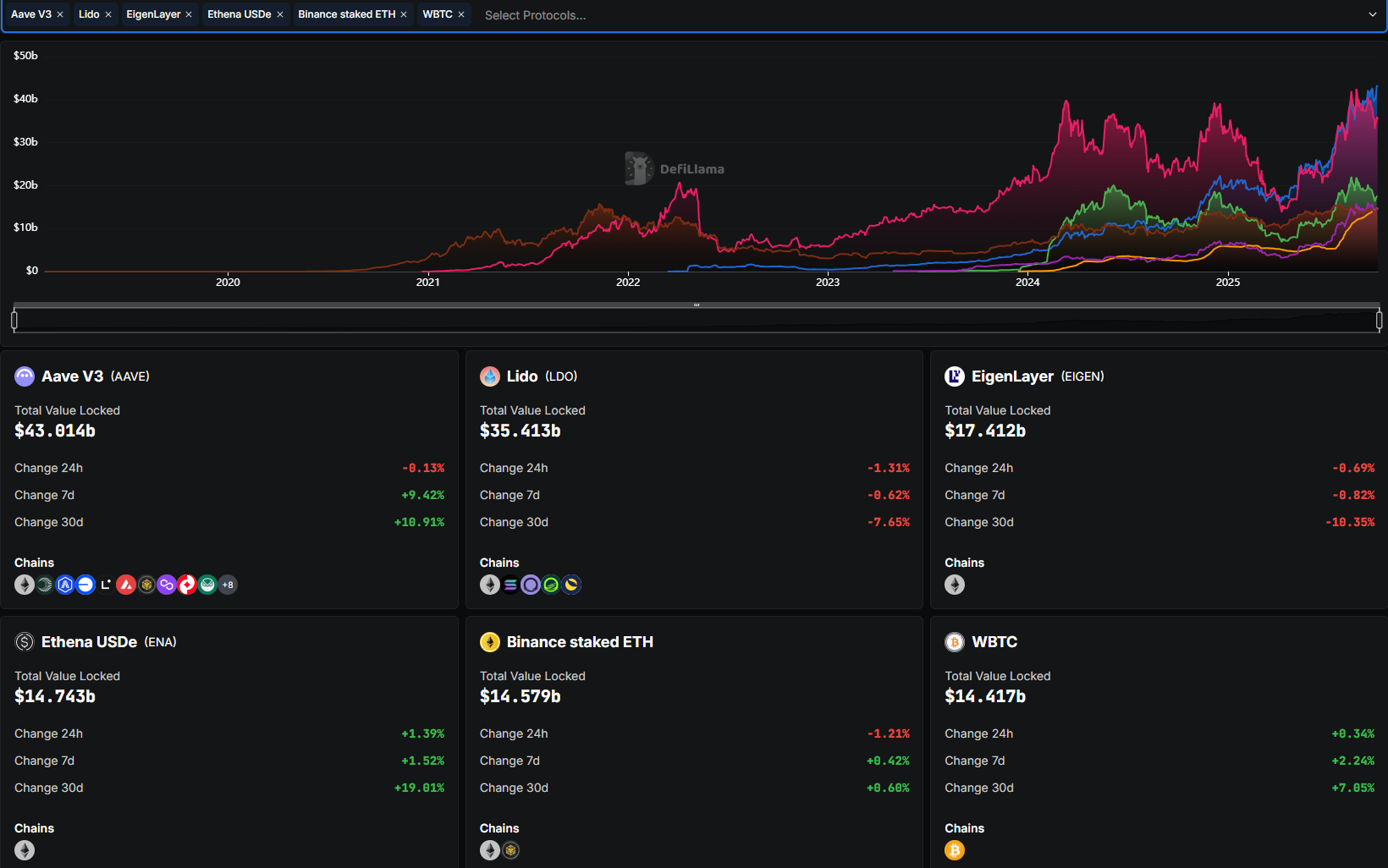Open the EigenLayer protocol title link
The image size is (1388, 868).
pyautogui.click(x=1012, y=376)
